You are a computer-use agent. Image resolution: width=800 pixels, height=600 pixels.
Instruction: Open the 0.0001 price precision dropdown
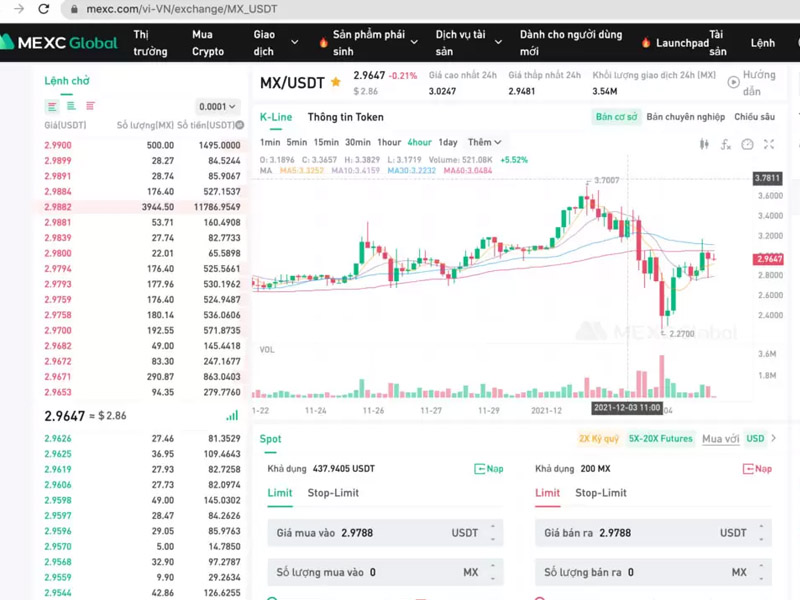[x=217, y=107]
